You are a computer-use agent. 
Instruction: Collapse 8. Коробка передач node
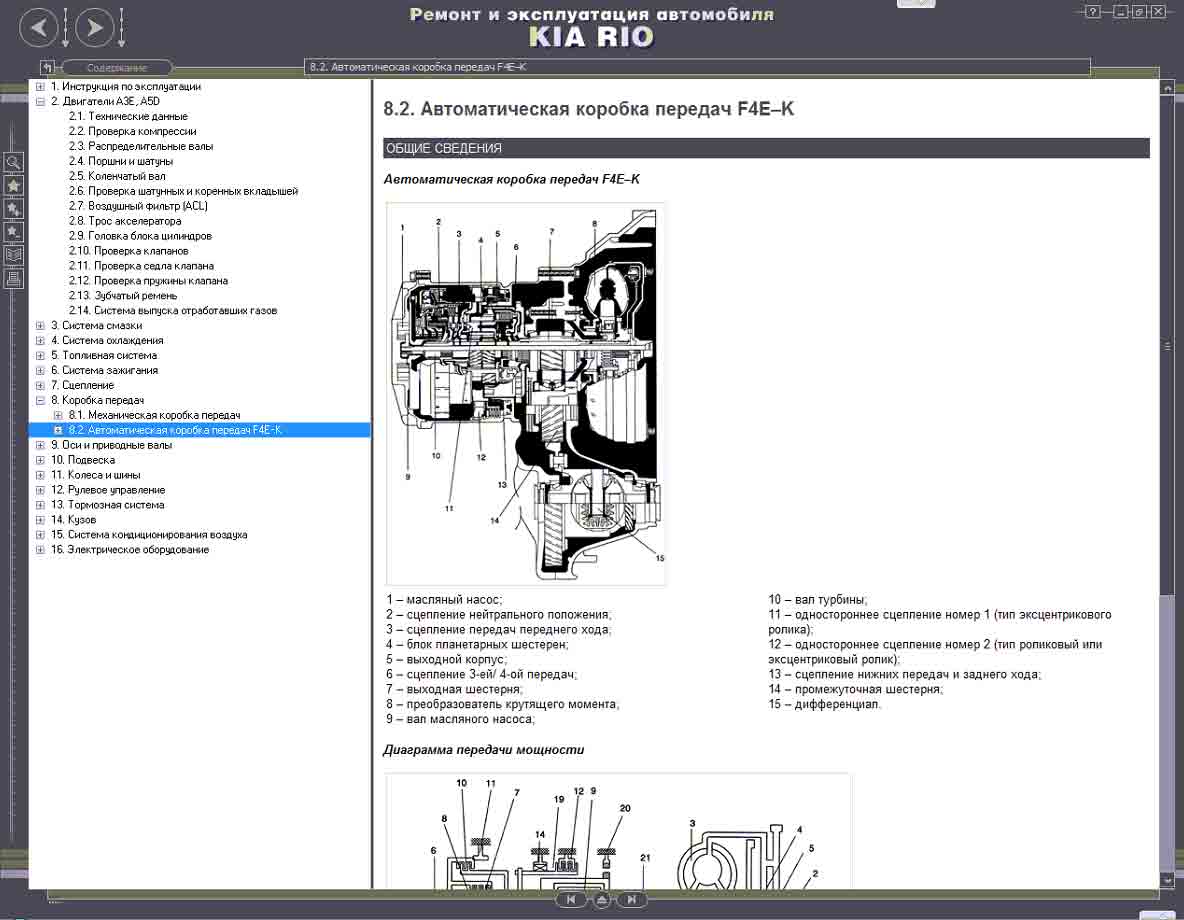pos(40,401)
